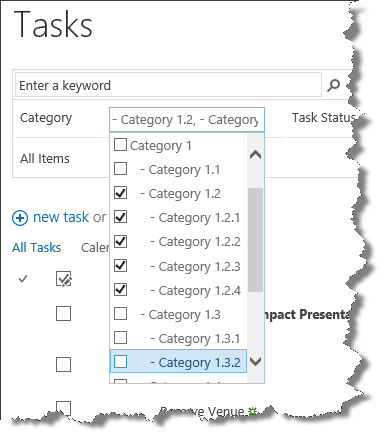The width and height of the screenshot is (379, 432).
Task: Switch to the All Tasks view
Action: click(x=37, y=248)
